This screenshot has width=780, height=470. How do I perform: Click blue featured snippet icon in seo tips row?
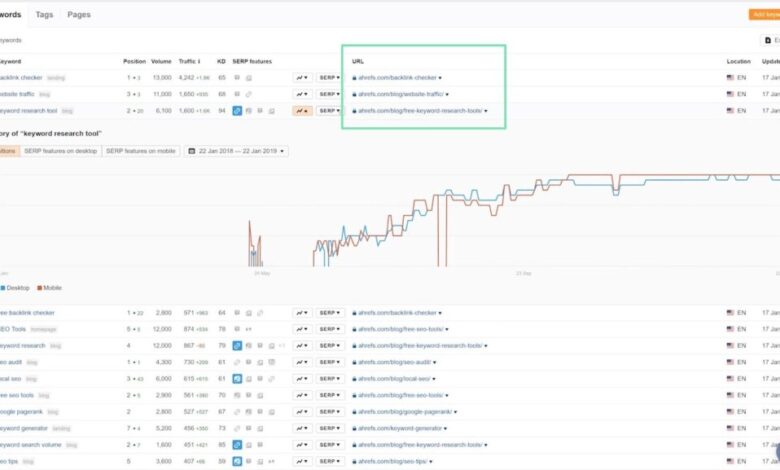tap(237, 462)
